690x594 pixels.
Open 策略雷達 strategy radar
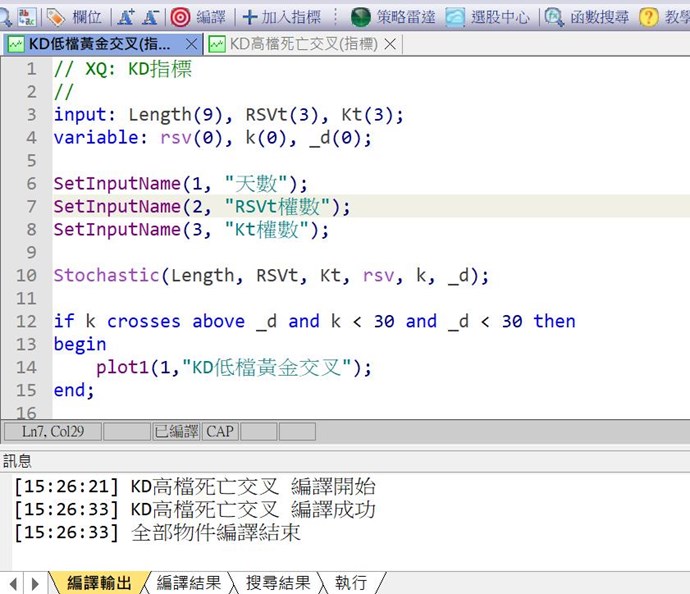coord(361,17)
